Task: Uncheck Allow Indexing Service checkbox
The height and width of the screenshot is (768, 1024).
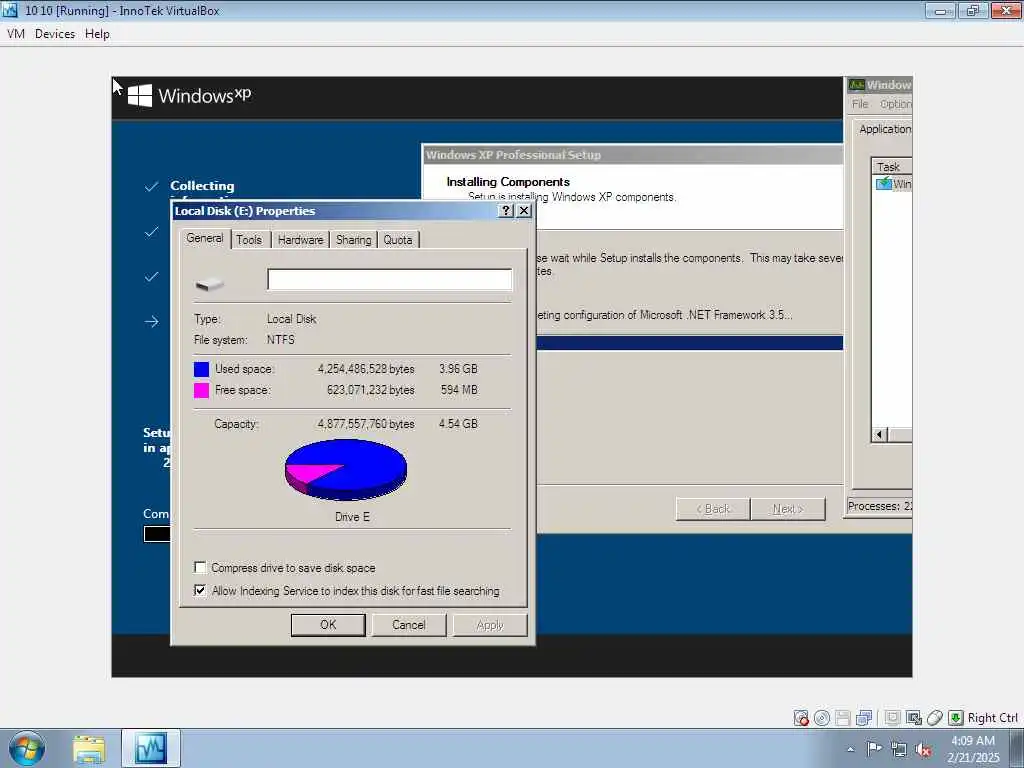Action: pyautogui.click(x=200, y=590)
